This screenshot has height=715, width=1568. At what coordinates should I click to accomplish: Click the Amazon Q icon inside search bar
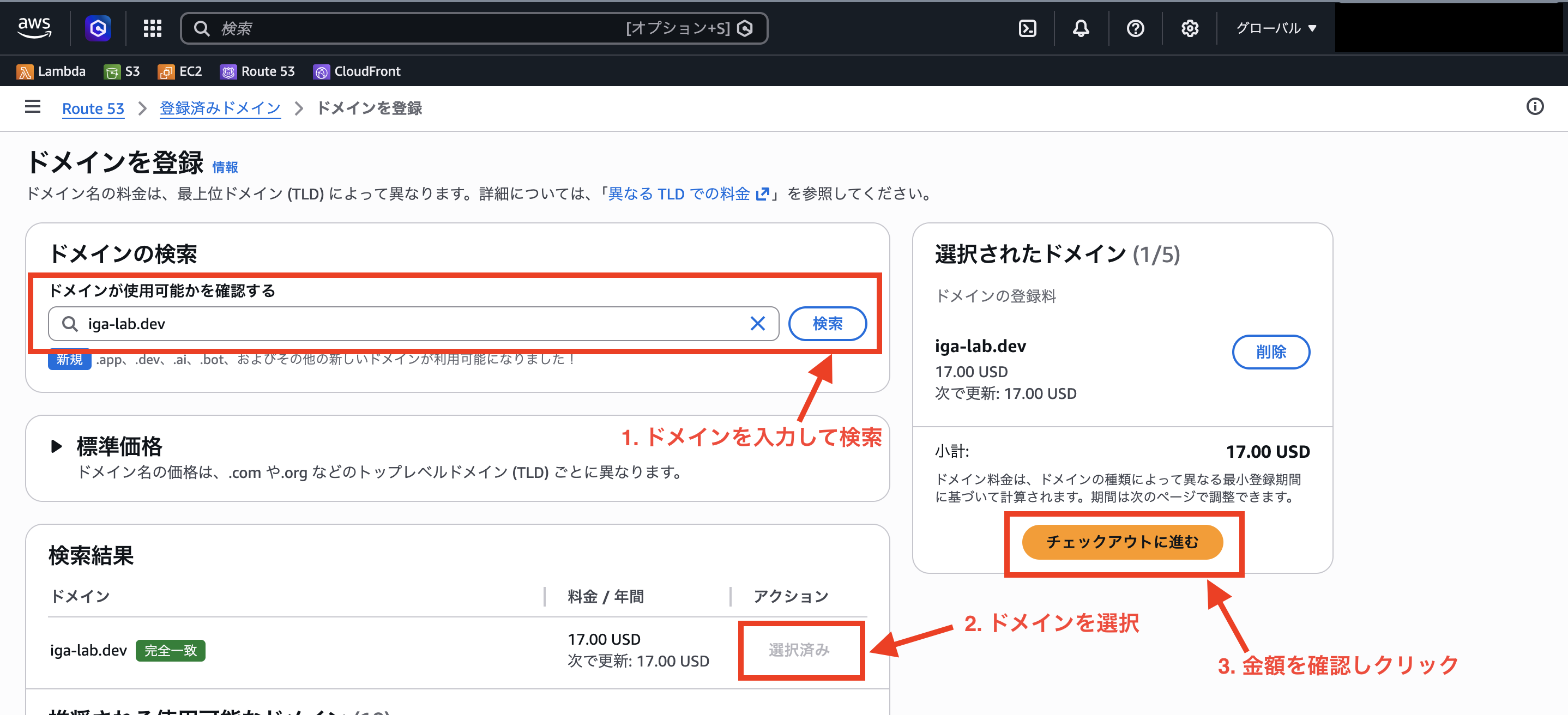745,28
